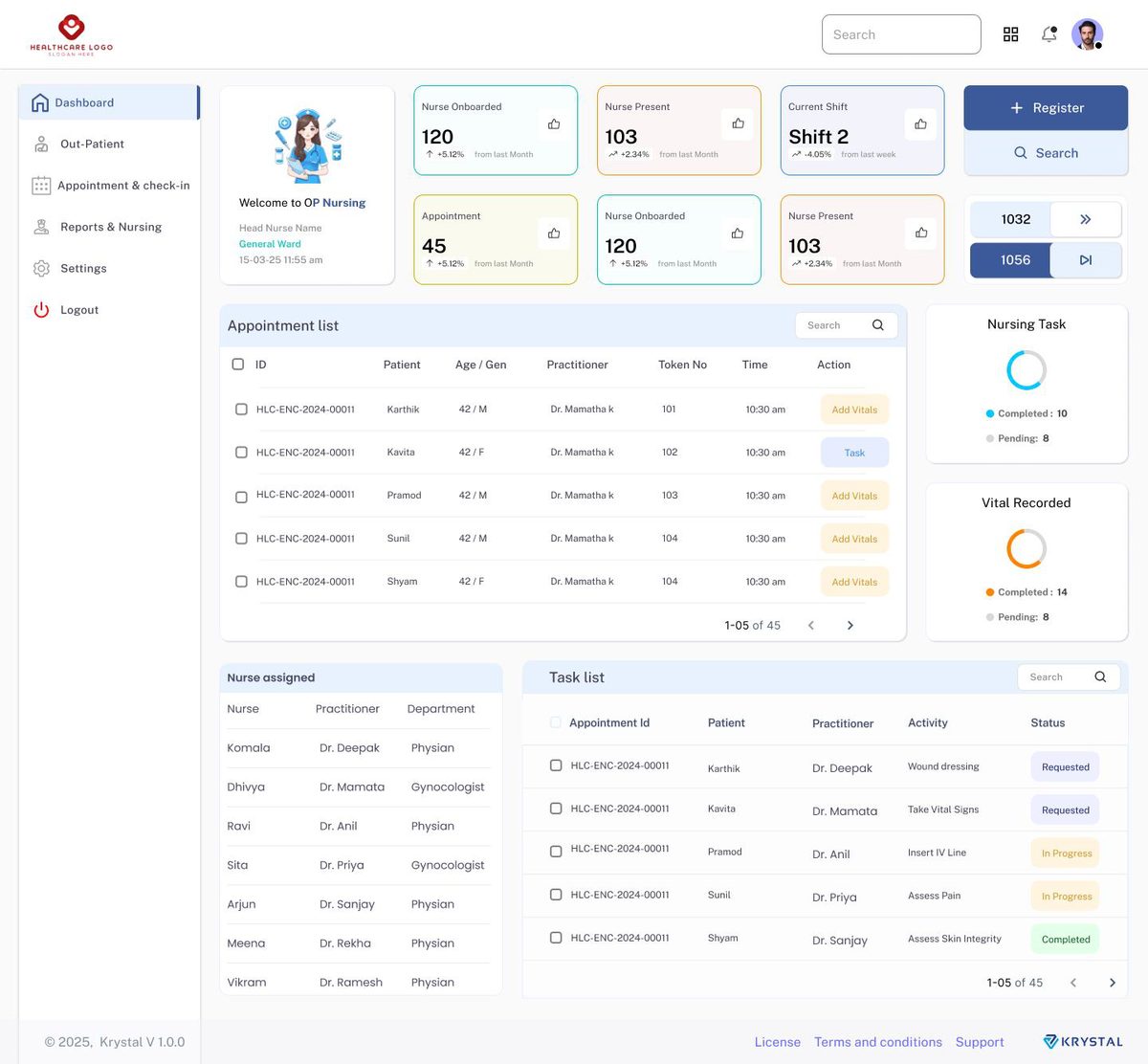The width and height of the screenshot is (1148, 1064).
Task: Click the Task button for Kavita
Action: coord(854,453)
